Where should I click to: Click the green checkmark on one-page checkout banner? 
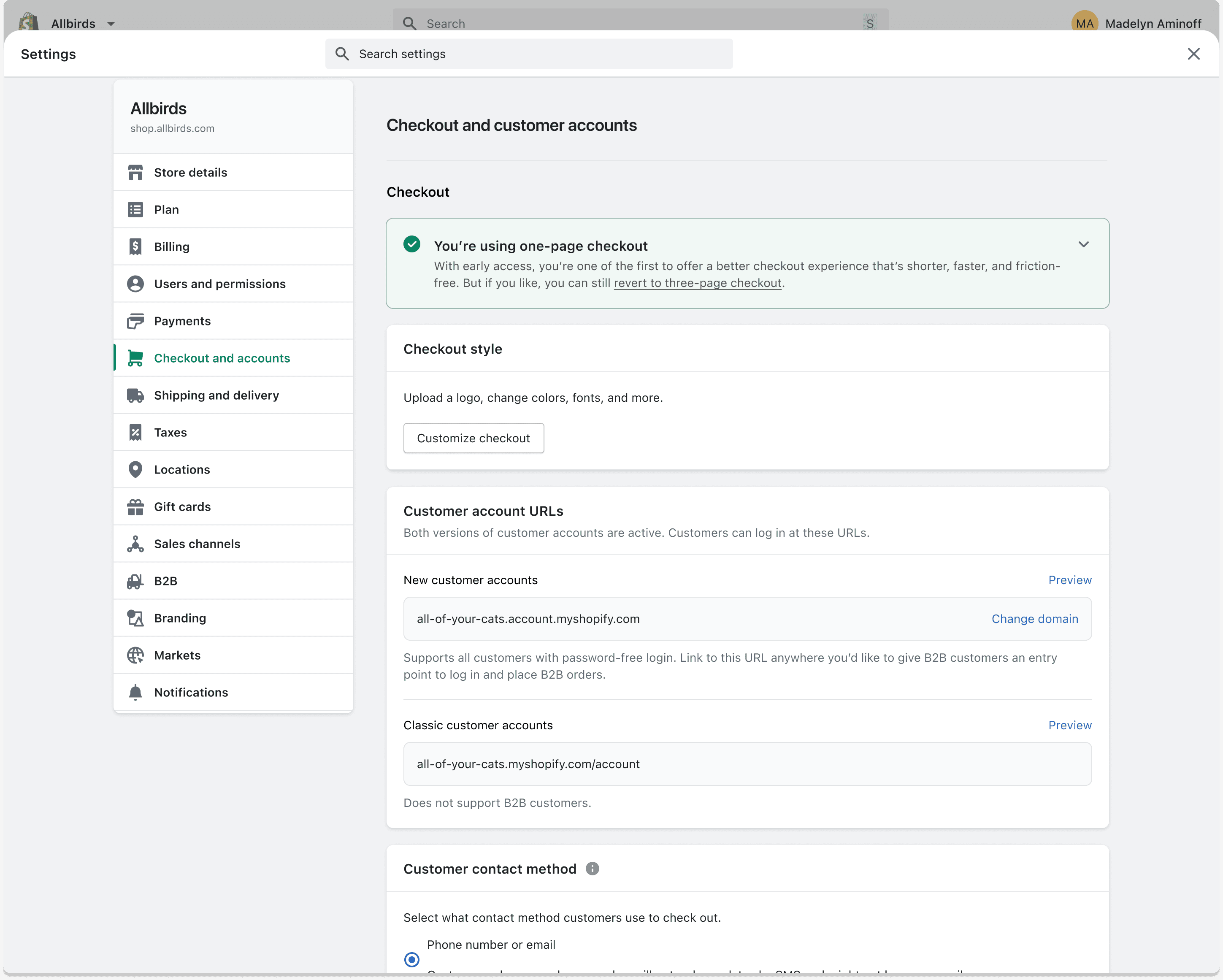point(412,244)
